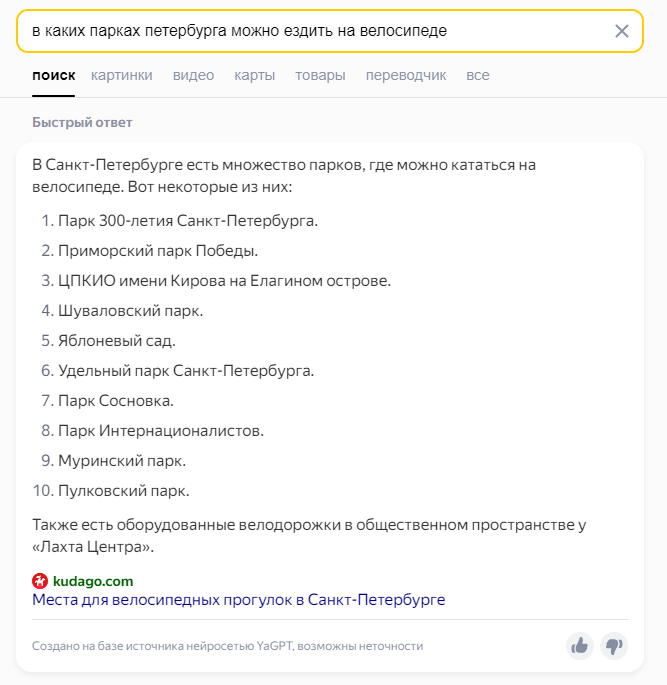Clear the search query with the X icon
Viewport: 667px width, 685px height.
click(x=622, y=31)
